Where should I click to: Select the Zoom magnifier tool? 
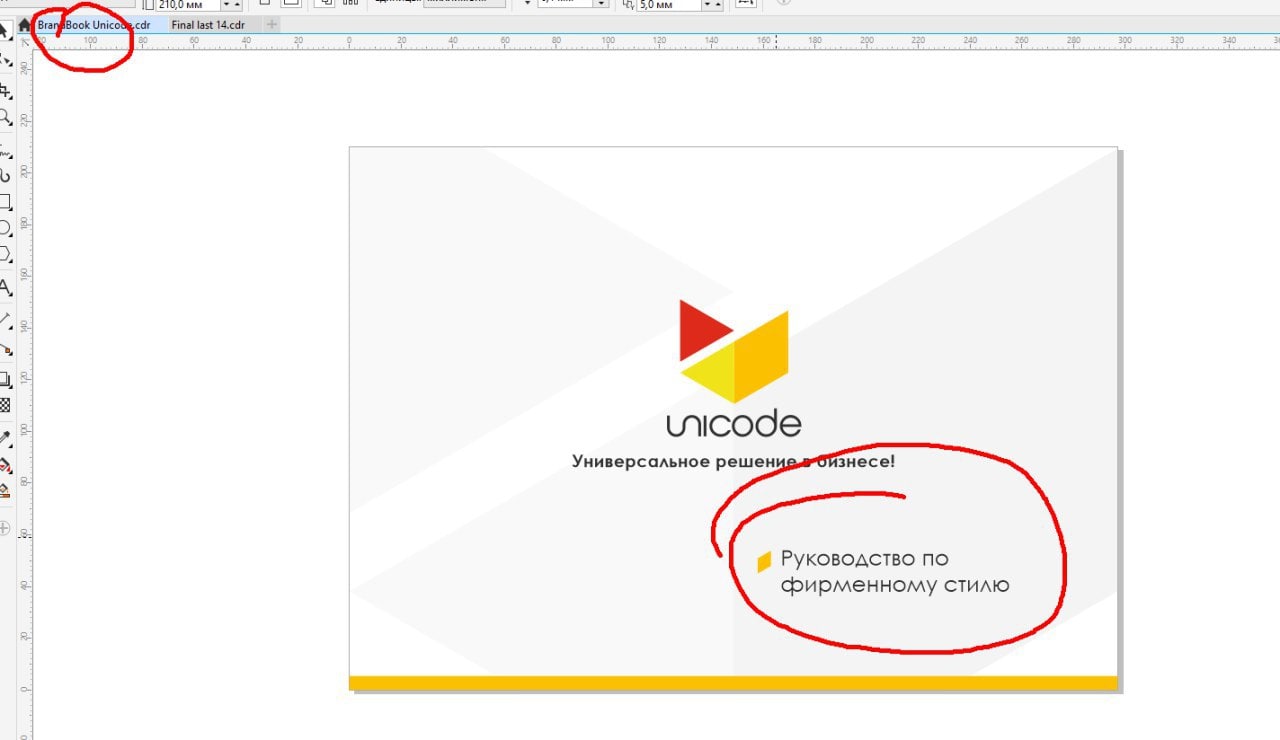[5, 117]
